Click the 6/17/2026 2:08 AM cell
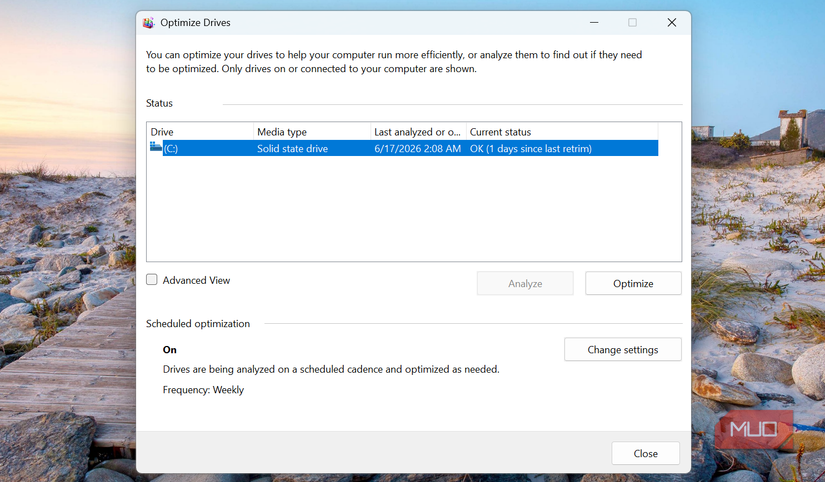The height and width of the screenshot is (482, 825). click(418, 149)
